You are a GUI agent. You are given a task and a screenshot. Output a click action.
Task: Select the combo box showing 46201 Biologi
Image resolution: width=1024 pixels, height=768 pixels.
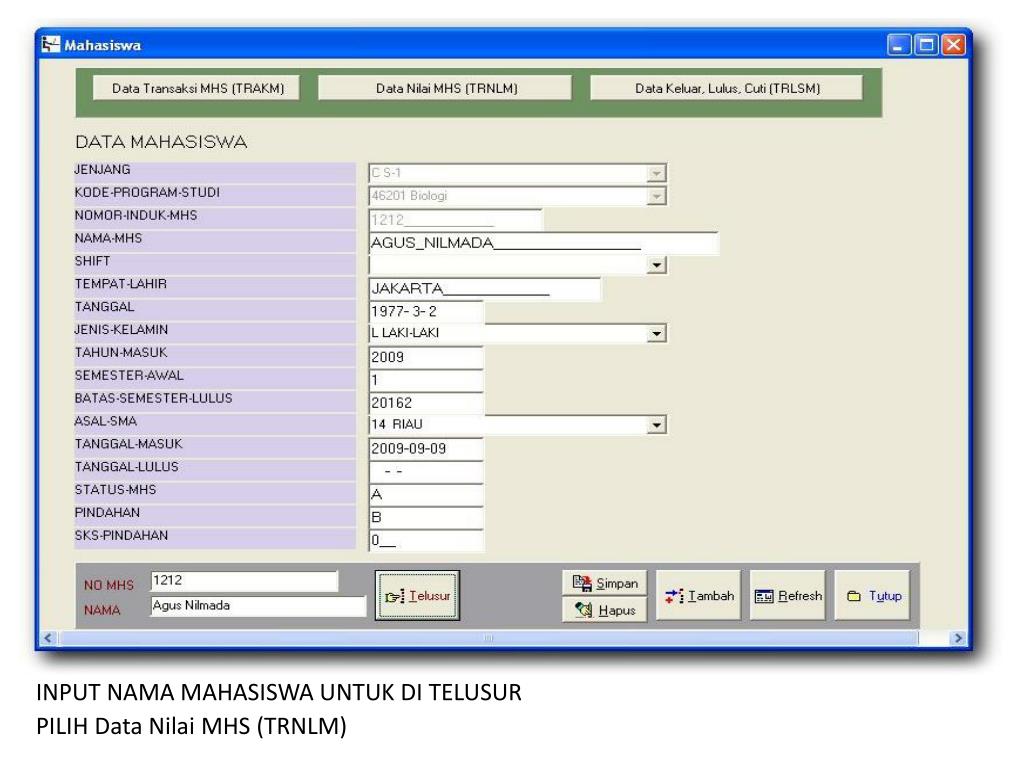pyautogui.click(x=517, y=196)
